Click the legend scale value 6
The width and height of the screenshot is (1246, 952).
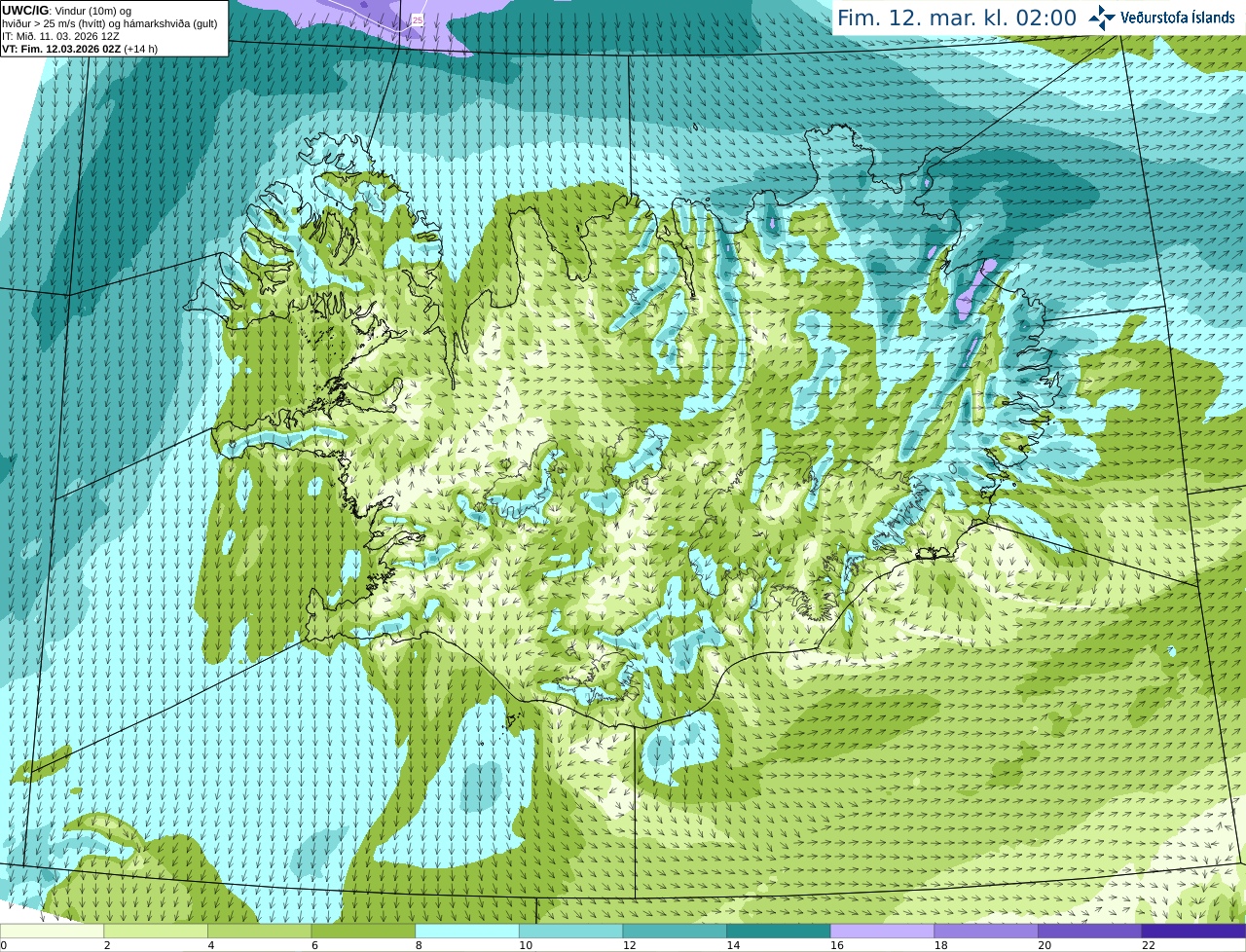[314, 945]
